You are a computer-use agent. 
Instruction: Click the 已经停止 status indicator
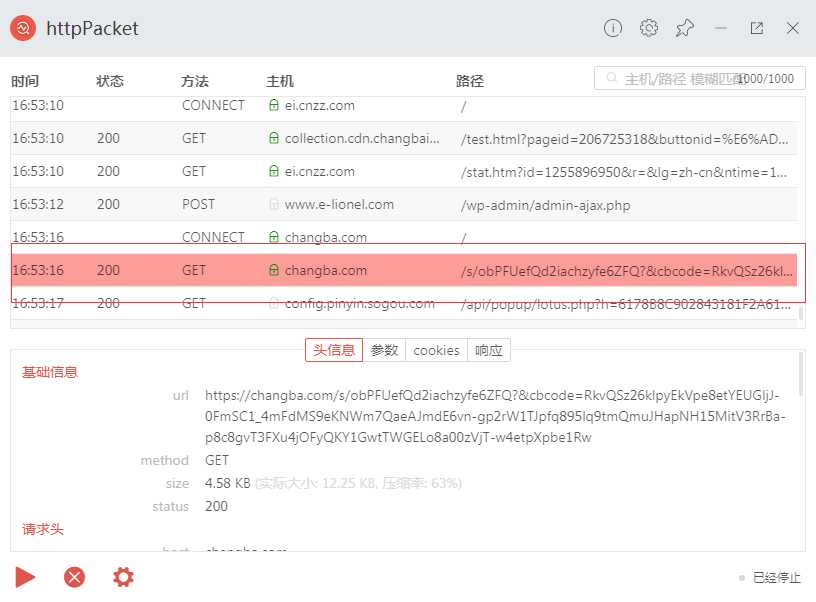click(771, 578)
